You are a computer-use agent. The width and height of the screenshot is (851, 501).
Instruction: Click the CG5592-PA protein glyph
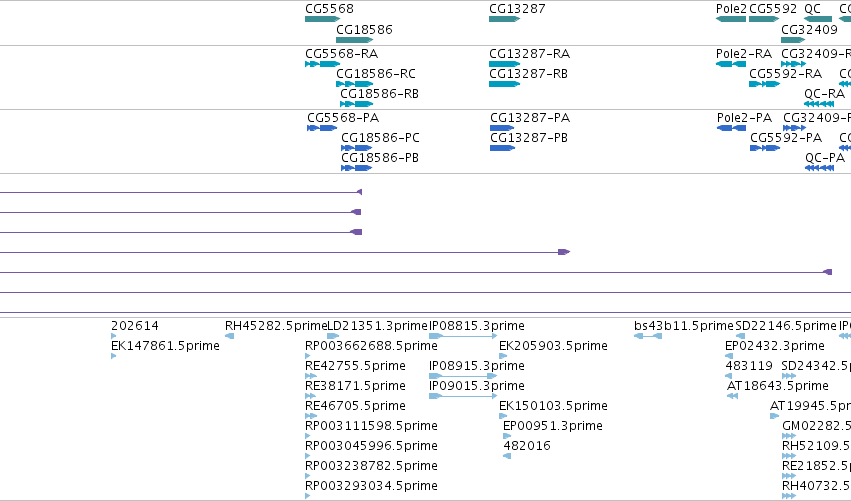click(x=765, y=148)
